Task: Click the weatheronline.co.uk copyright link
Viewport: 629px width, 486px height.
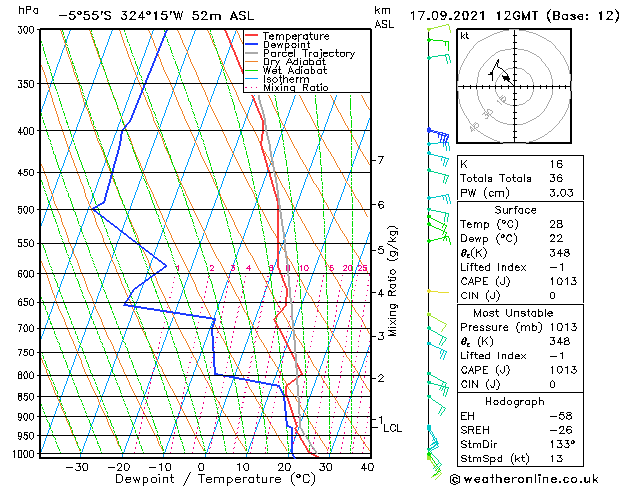Action: click(x=524, y=479)
